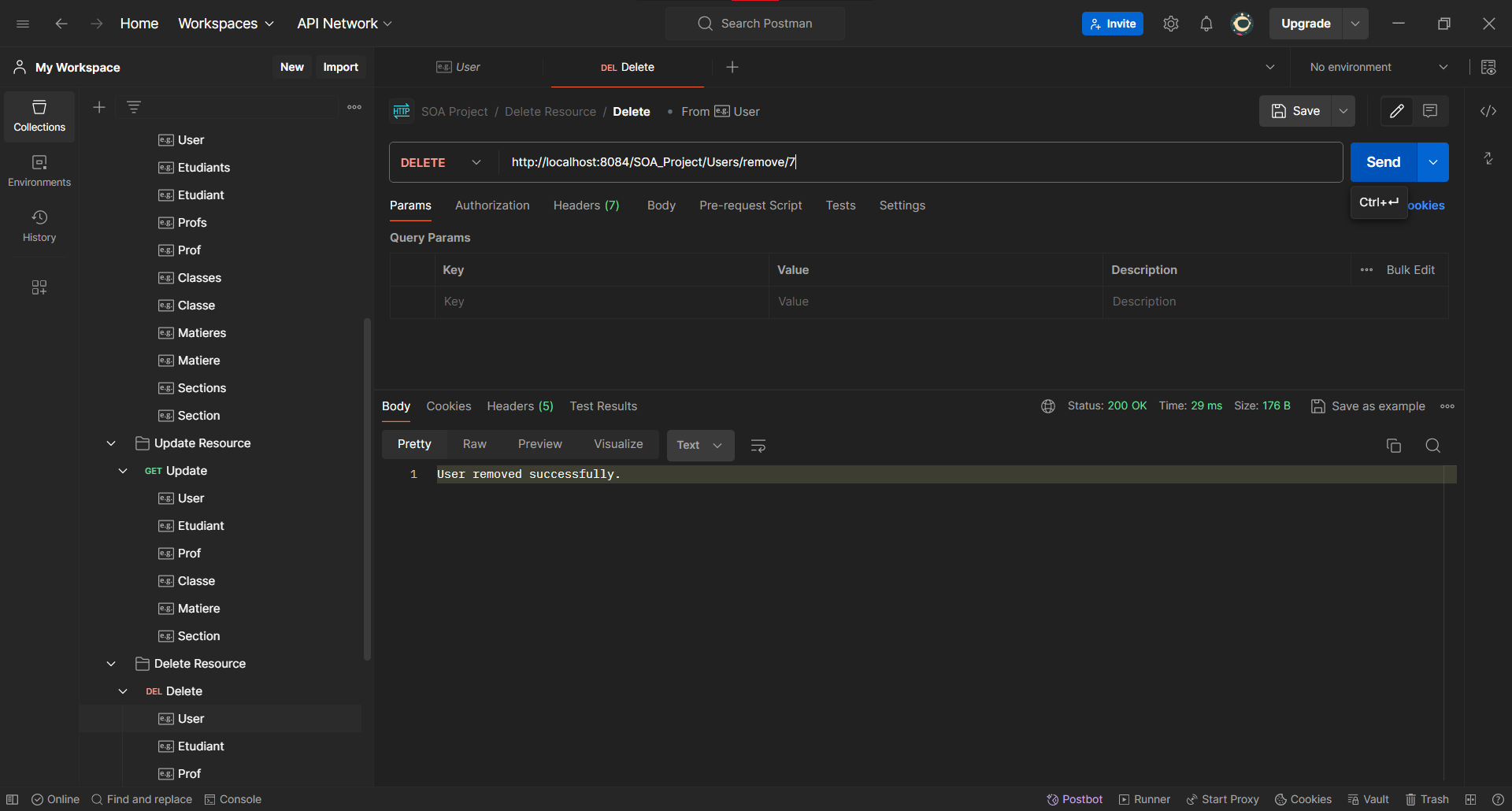The width and height of the screenshot is (1512, 811).
Task: Open response more actions ellipsis
Action: tap(1447, 406)
